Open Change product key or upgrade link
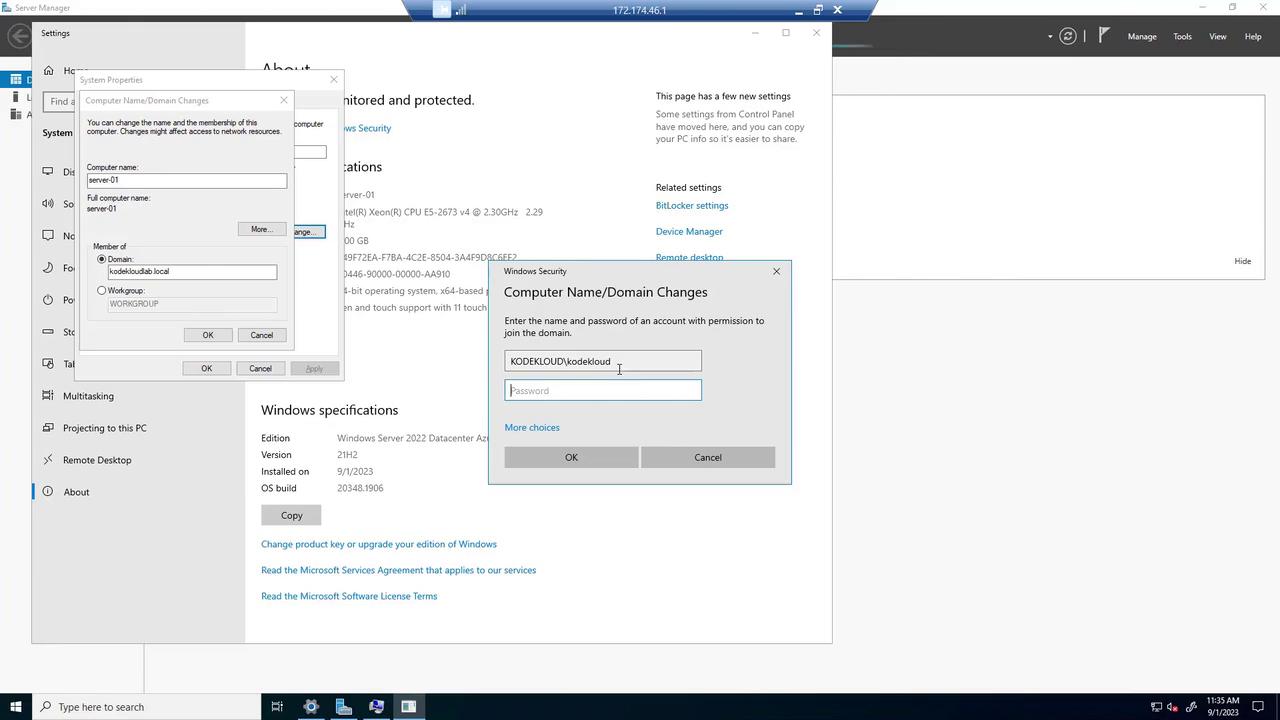The height and width of the screenshot is (720, 1280). pos(379,544)
